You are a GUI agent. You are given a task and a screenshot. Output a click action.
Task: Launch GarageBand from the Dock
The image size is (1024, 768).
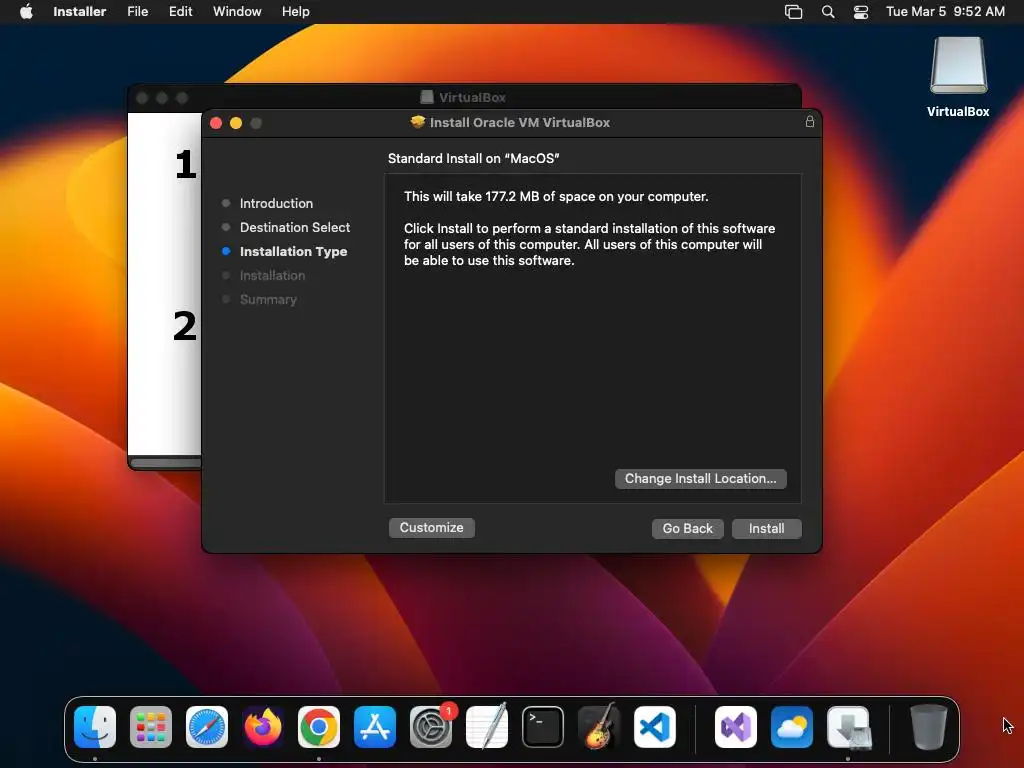(x=599, y=727)
